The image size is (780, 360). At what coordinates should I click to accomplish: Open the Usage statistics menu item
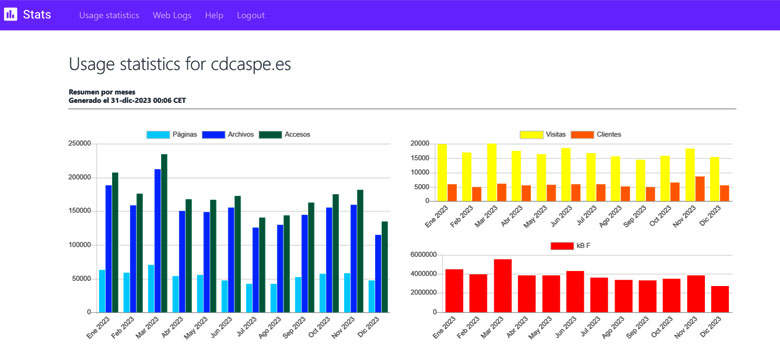point(109,15)
